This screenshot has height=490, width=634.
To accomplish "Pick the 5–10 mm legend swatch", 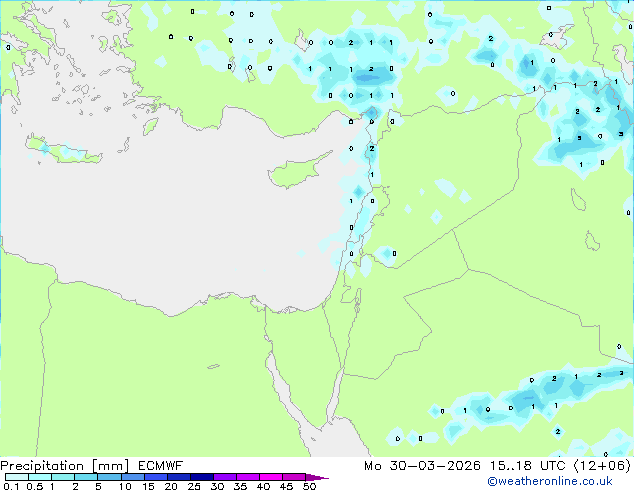I will pos(109,477).
